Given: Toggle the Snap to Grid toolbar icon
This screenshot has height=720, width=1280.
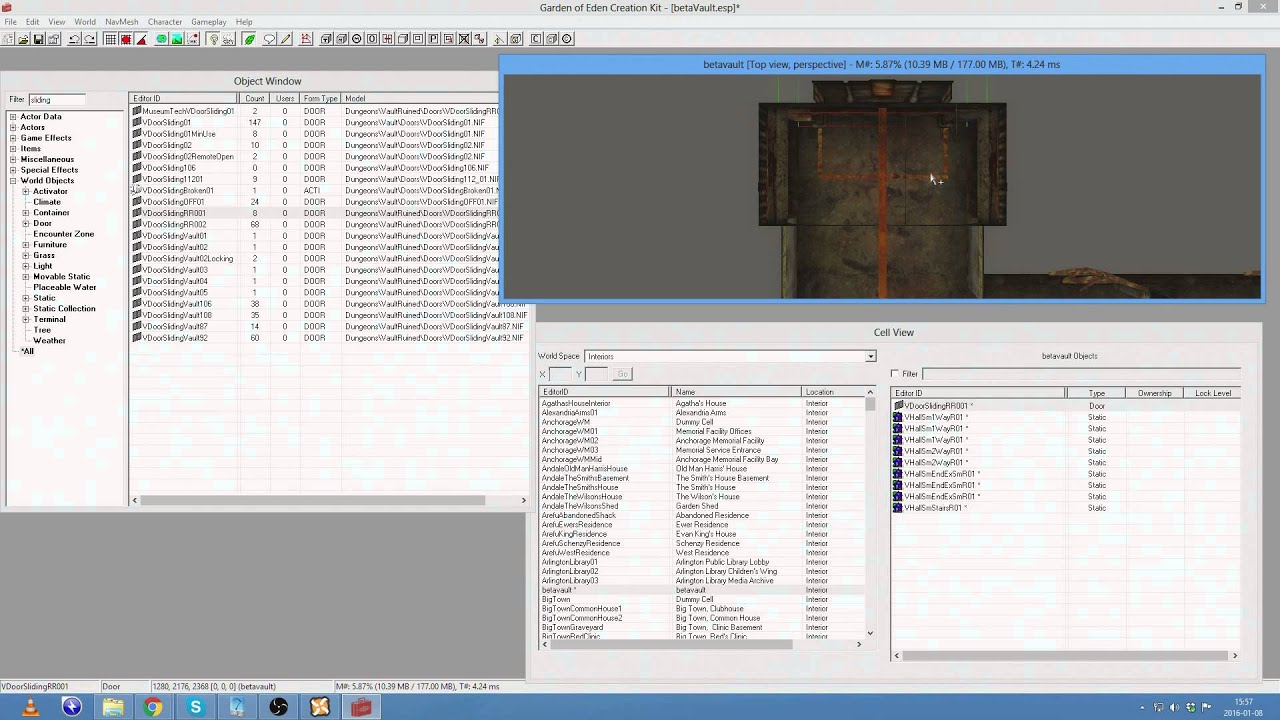Looking at the screenshot, I should [x=110, y=39].
